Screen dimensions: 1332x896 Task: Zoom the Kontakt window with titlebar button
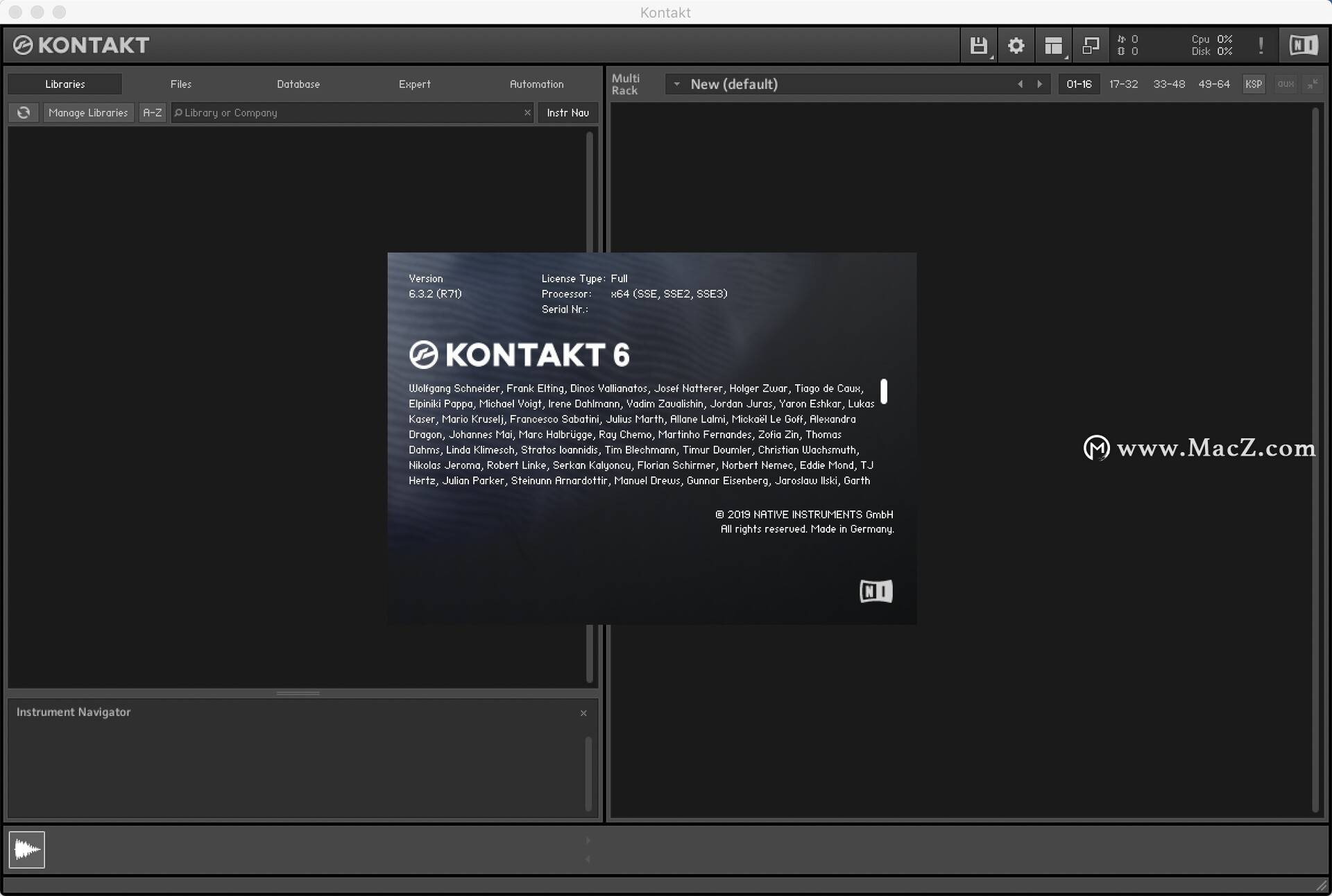click(60, 12)
